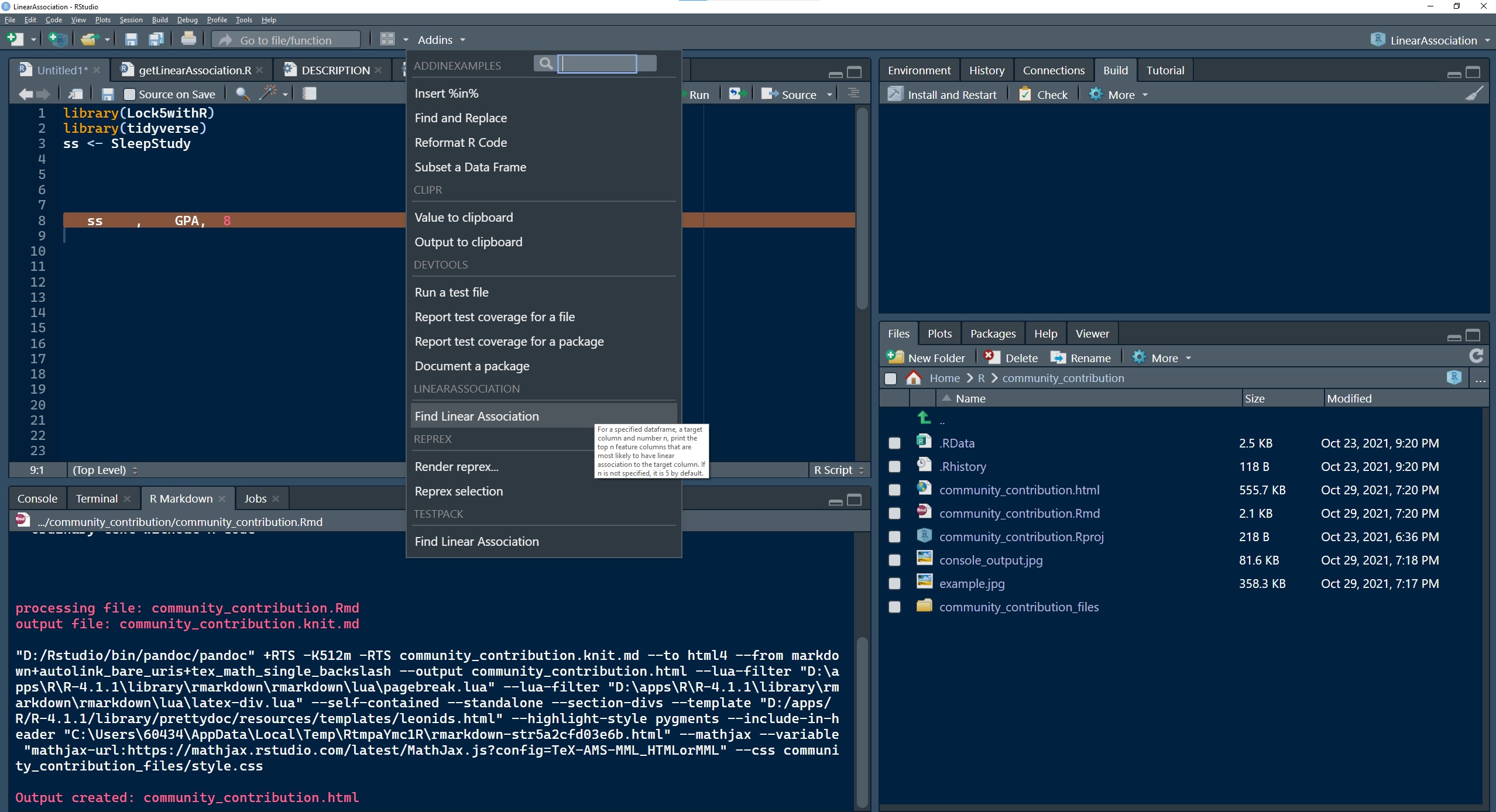This screenshot has height=812, width=1496.
Task: Open the workspace panes dropdown arrow
Action: pyautogui.click(x=406, y=40)
